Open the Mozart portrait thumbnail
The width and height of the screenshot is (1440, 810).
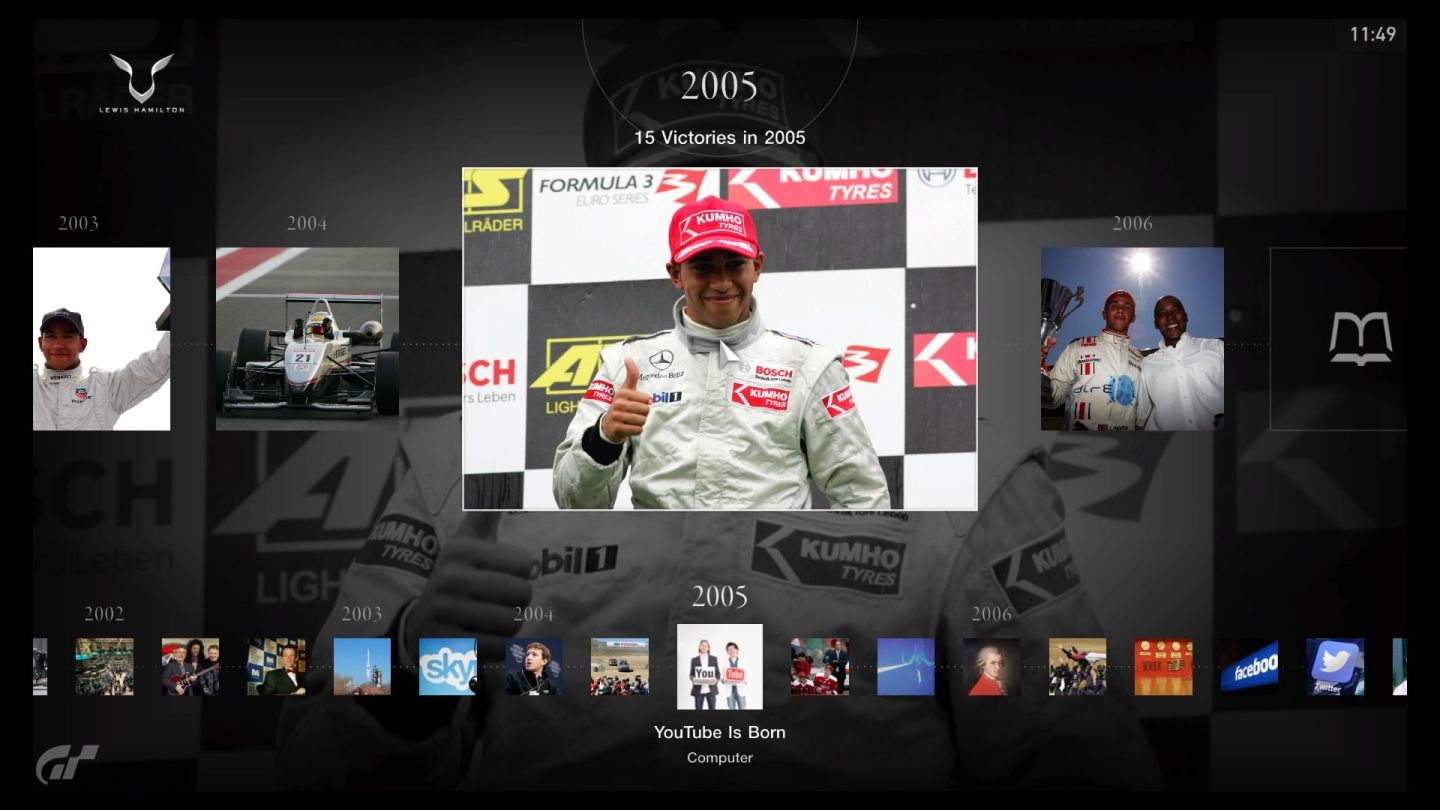tap(992, 666)
